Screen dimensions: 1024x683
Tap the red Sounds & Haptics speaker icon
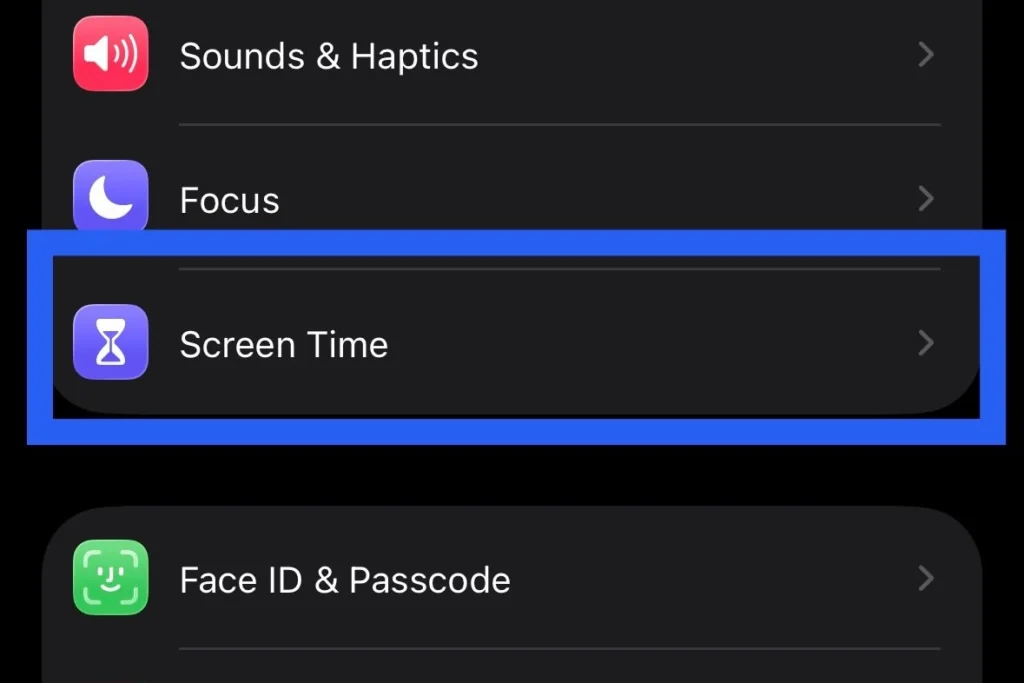[110, 54]
